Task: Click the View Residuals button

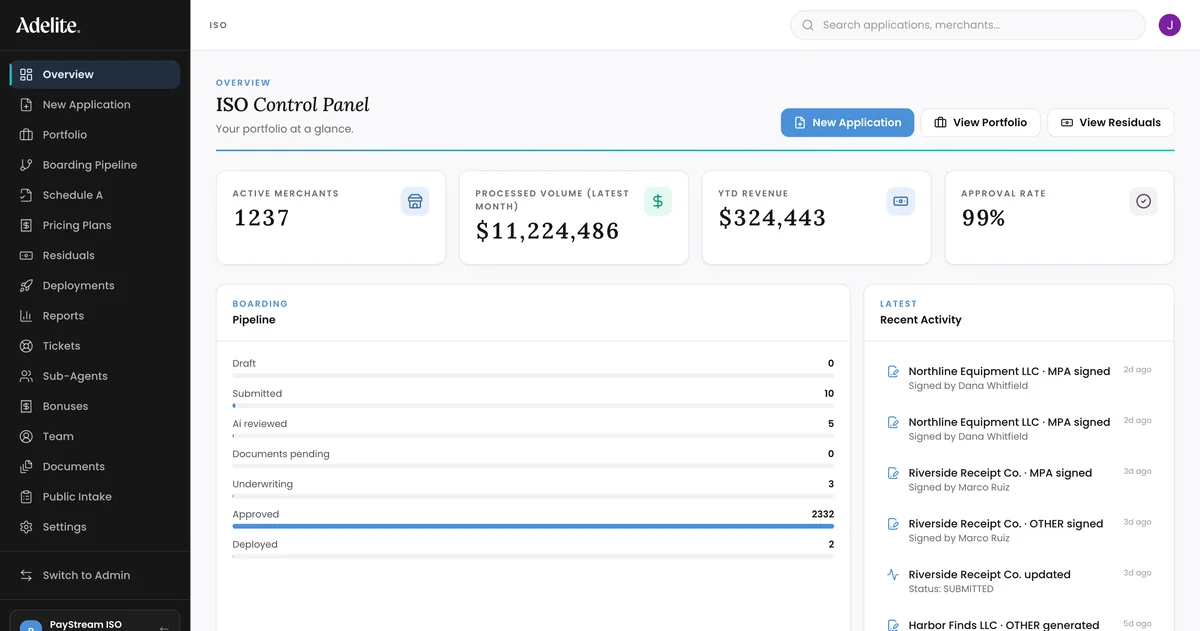Action: pyautogui.click(x=1110, y=122)
